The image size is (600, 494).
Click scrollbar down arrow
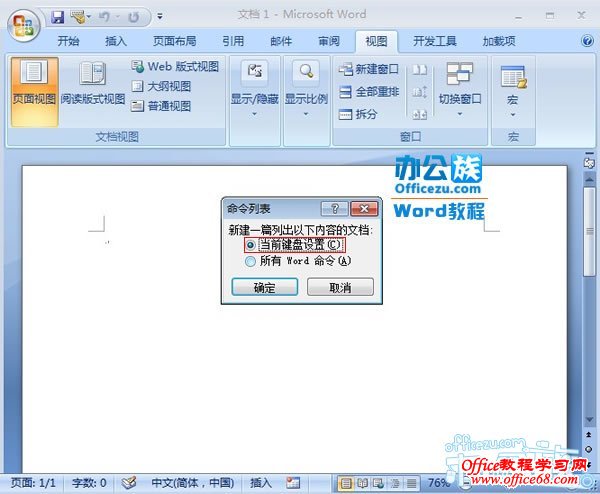[x=589, y=420]
